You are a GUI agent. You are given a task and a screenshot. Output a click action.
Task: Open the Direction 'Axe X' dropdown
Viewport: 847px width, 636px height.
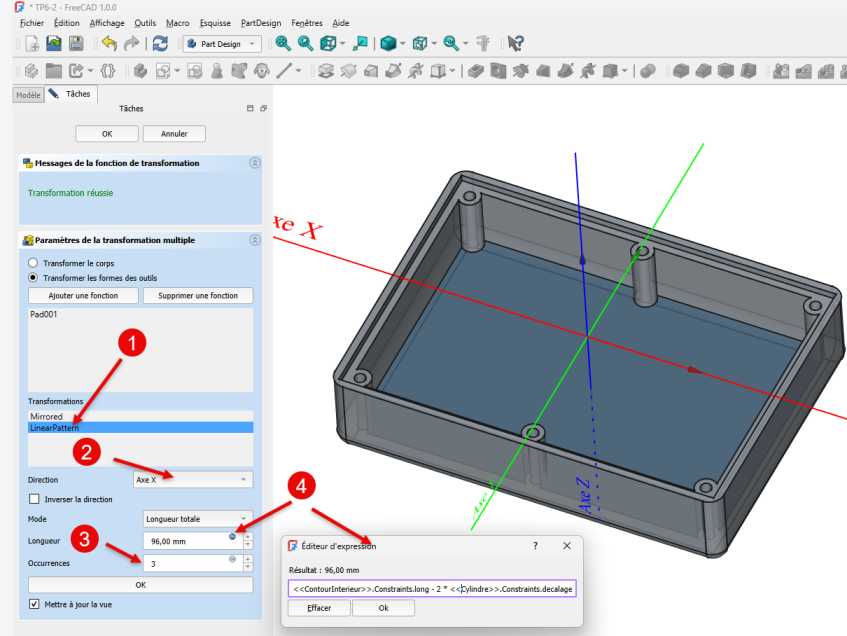pyautogui.click(x=193, y=480)
